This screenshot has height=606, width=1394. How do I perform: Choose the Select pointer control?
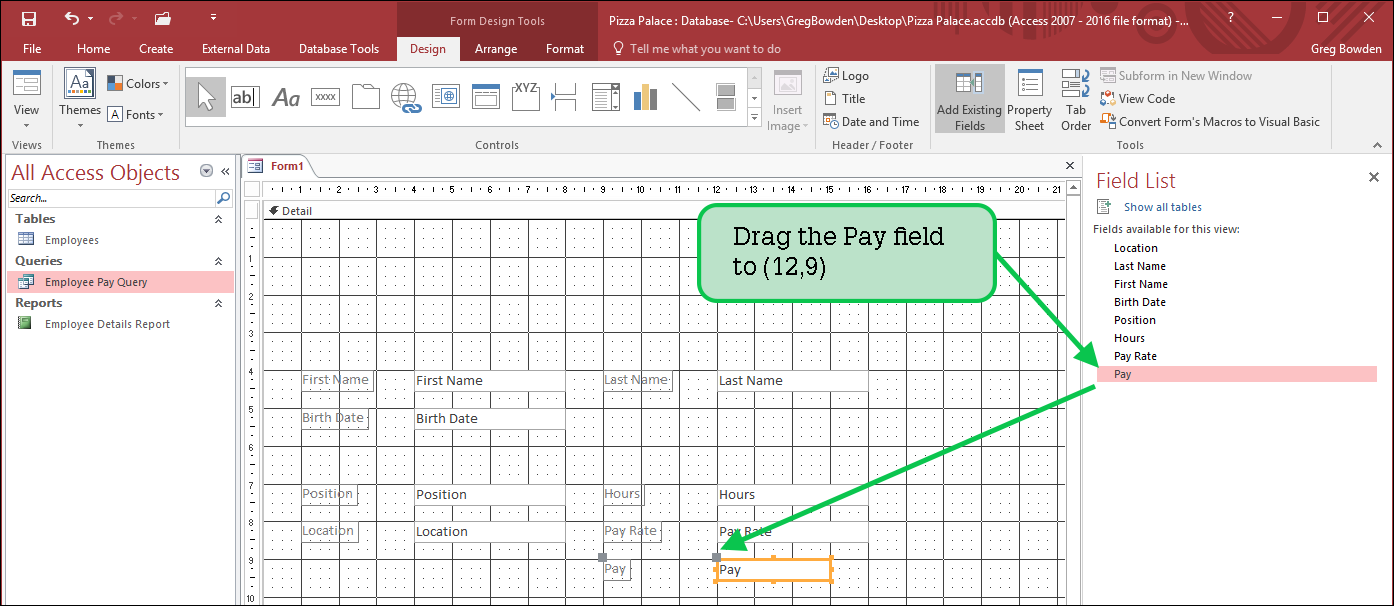click(x=206, y=97)
